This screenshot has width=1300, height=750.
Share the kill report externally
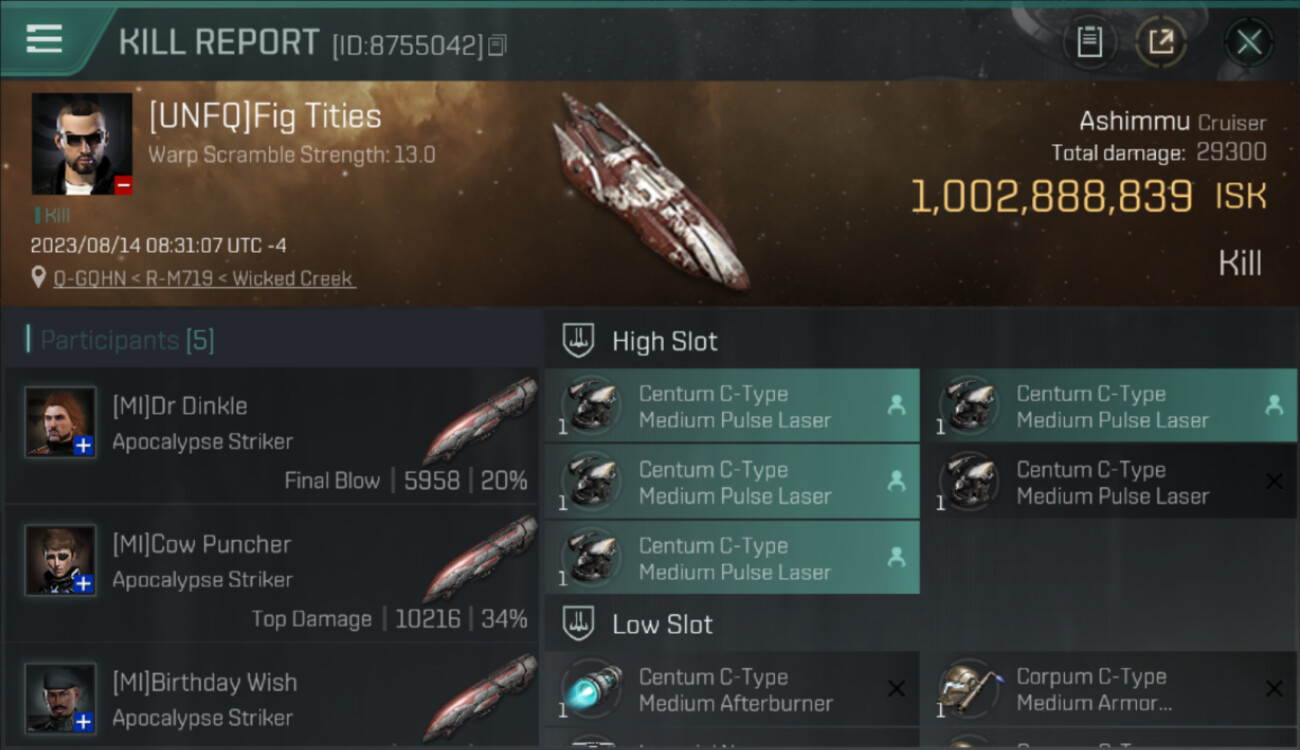pyautogui.click(x=1161, y=42)
